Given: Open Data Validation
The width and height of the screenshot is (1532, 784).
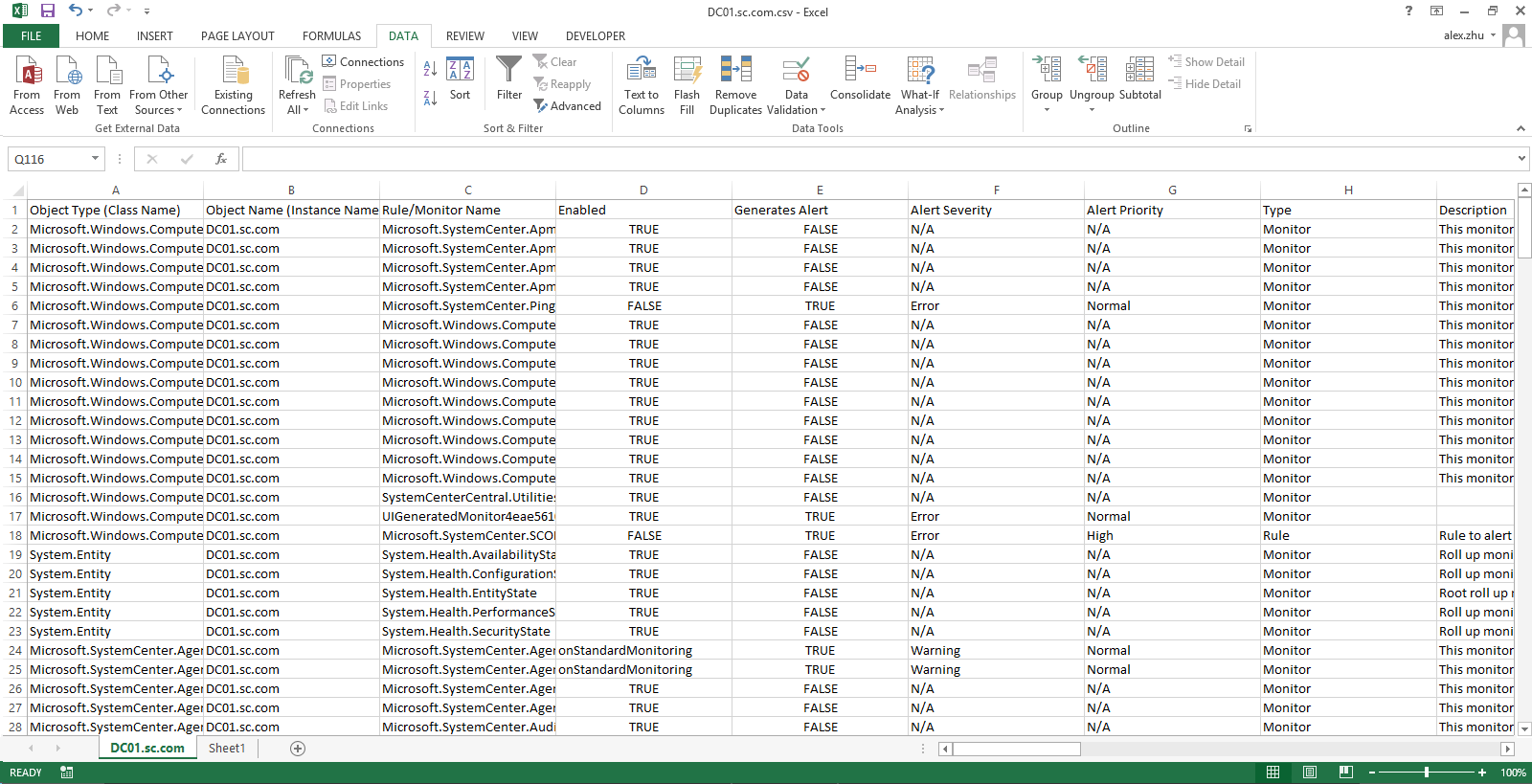Looking at the screenshot, I should (x=796, y=85).
